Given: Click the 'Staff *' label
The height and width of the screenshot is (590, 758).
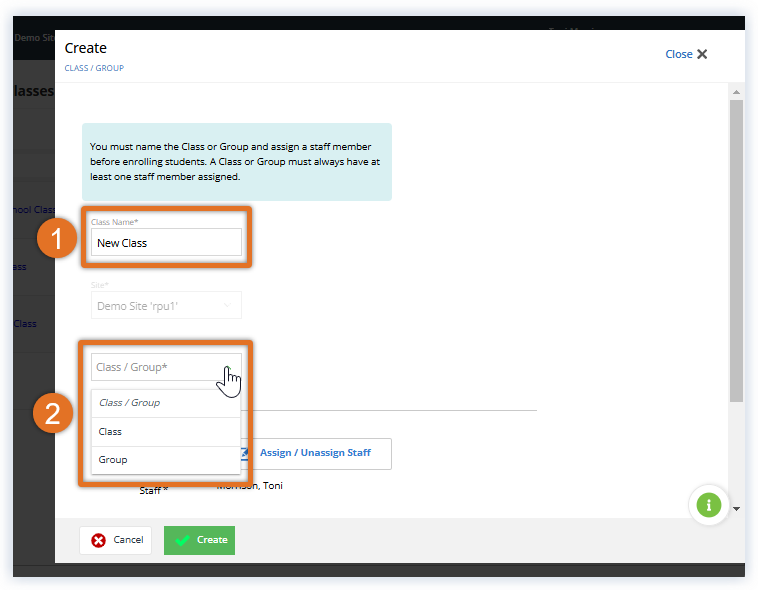Looking at the screenshot, I should pyautogui.click(x=154, y=490).
